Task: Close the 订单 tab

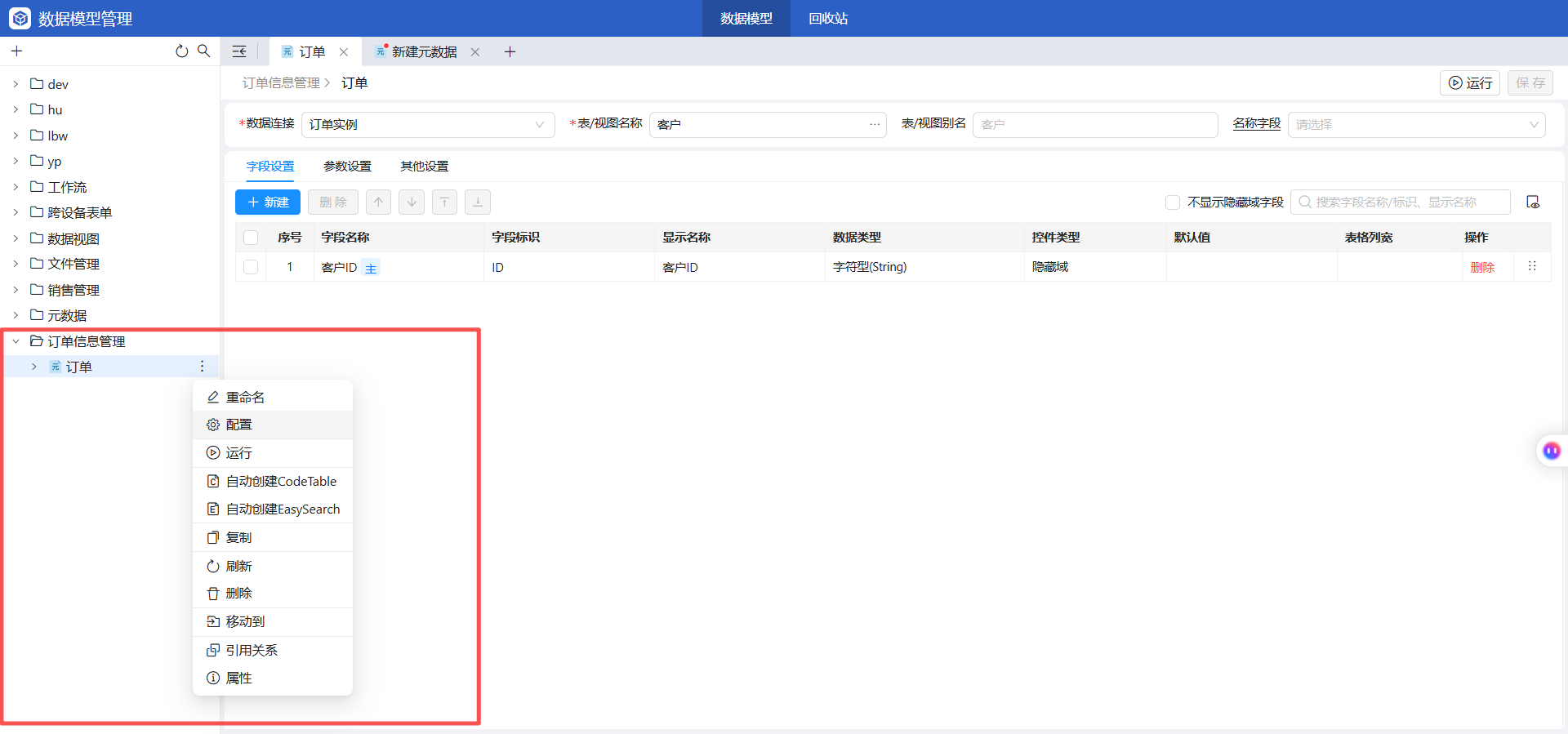Action: (344, 51)
